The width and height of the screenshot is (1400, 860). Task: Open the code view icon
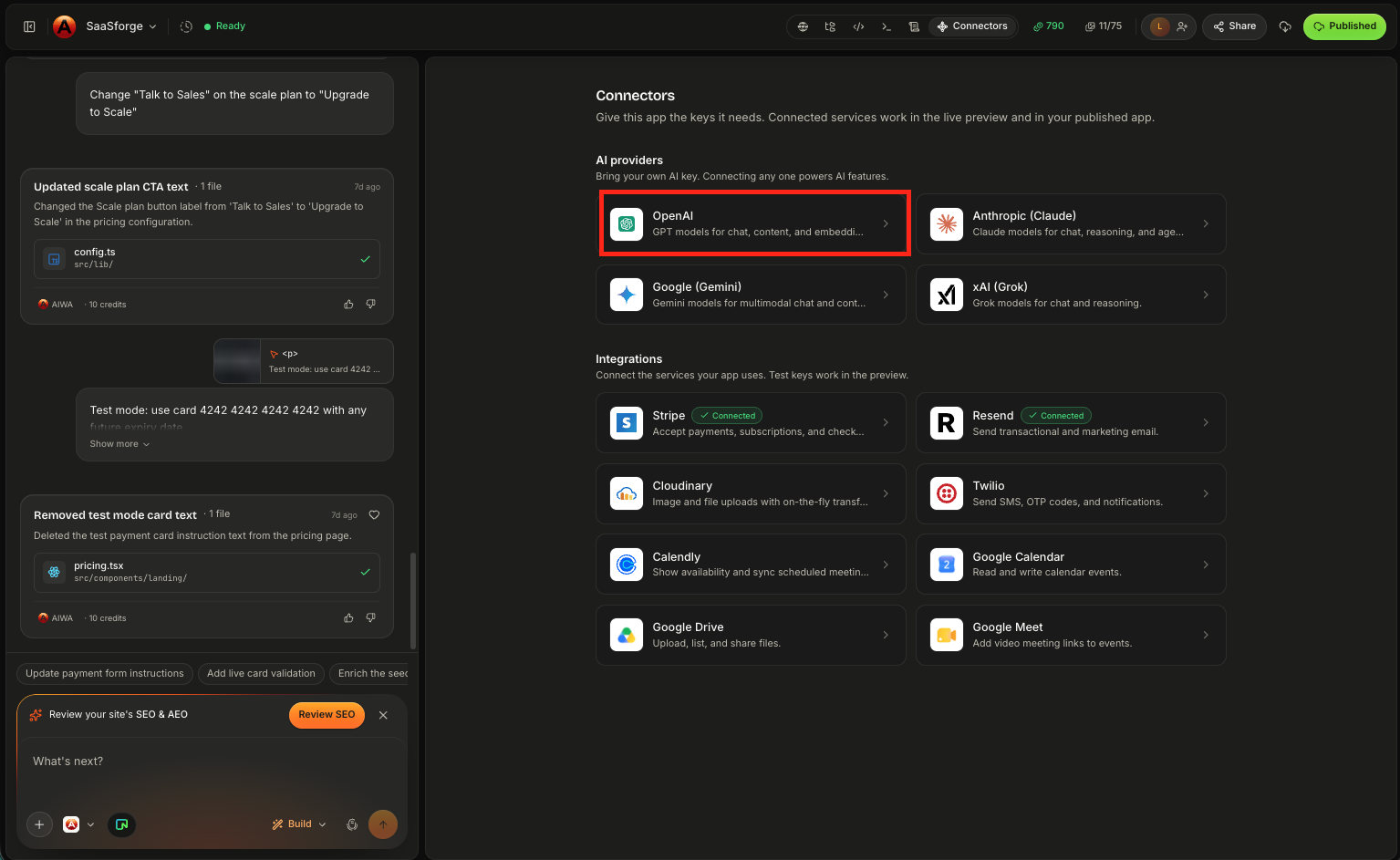click(858, 26)
